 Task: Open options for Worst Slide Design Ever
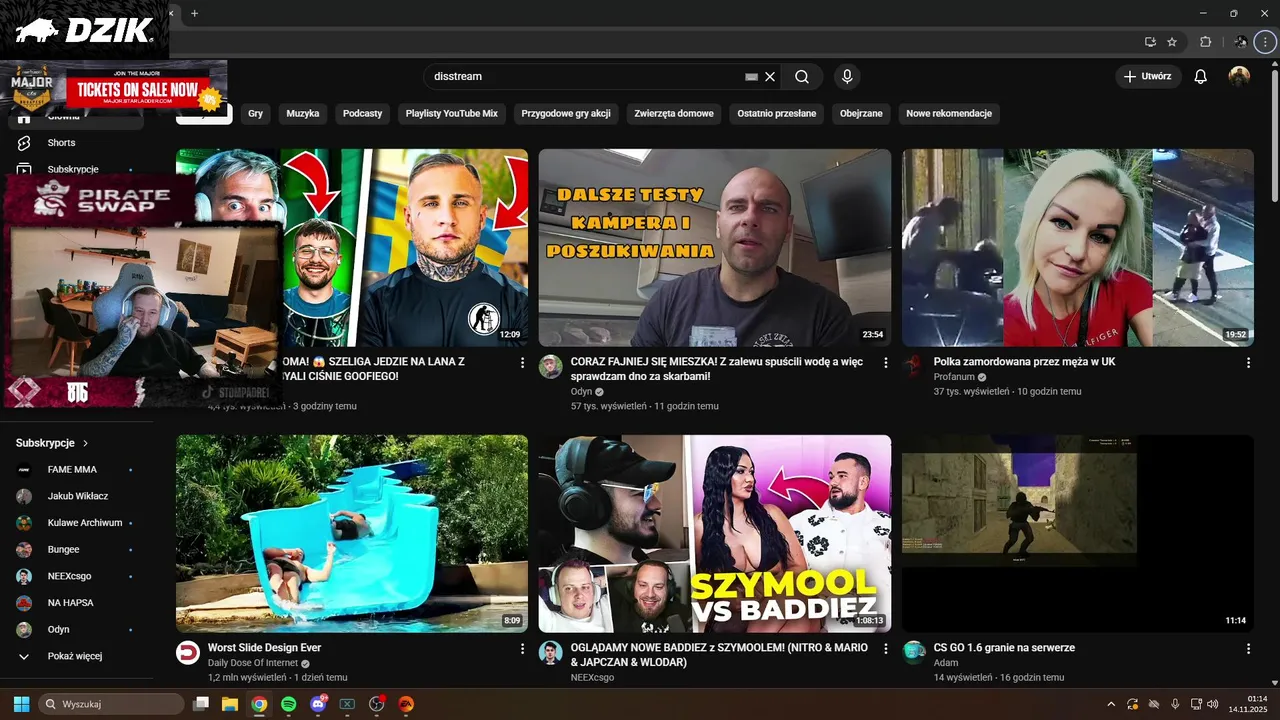[x=522, y=648]
